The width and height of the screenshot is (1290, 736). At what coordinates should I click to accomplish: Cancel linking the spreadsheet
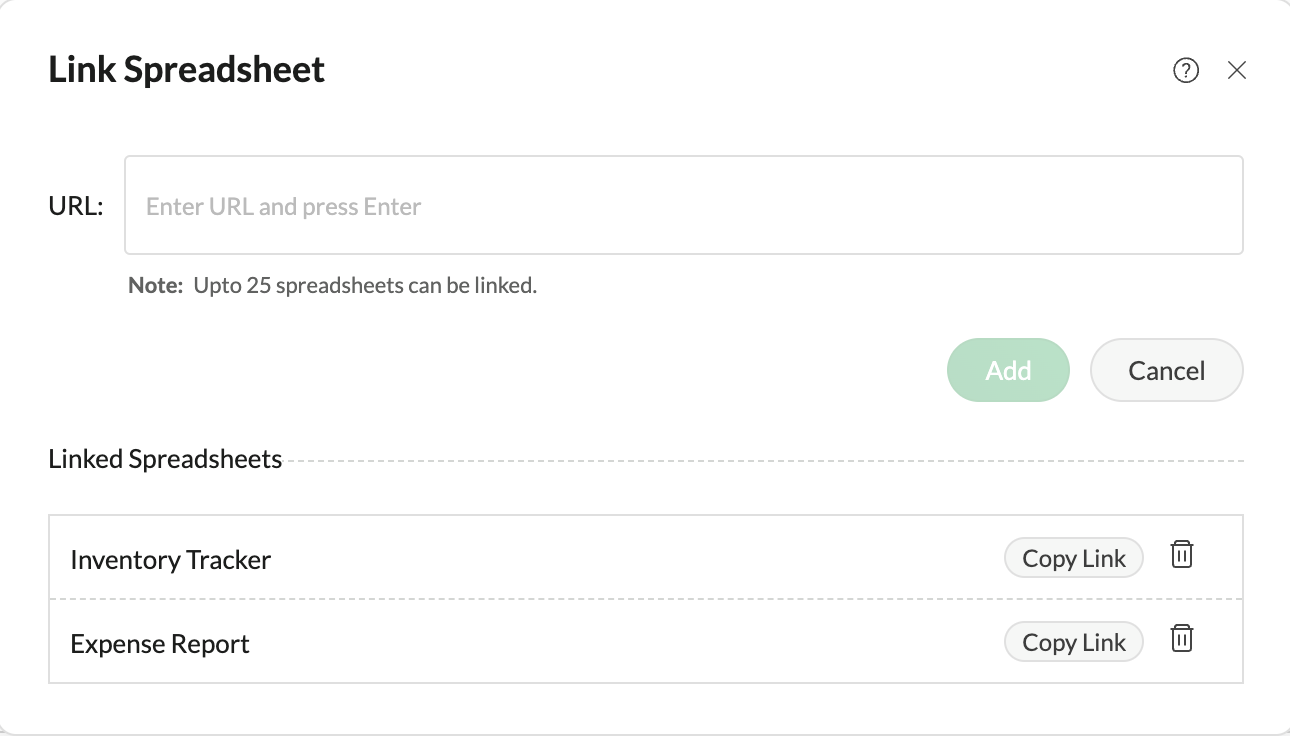pyautogui.click(x=1166, y=370)
